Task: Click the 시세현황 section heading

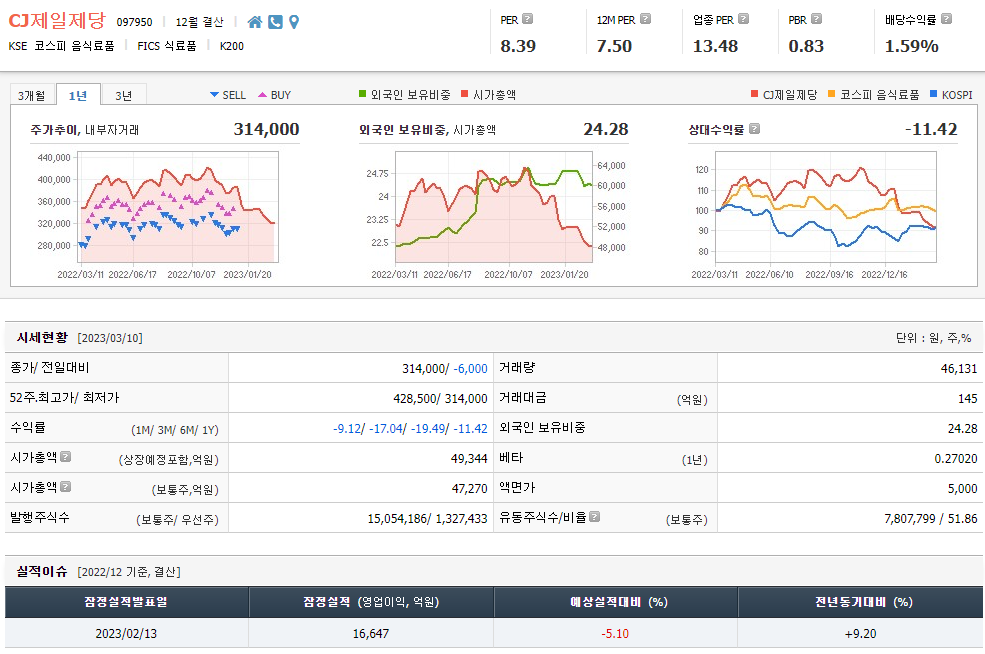Action: click(42, 337)
